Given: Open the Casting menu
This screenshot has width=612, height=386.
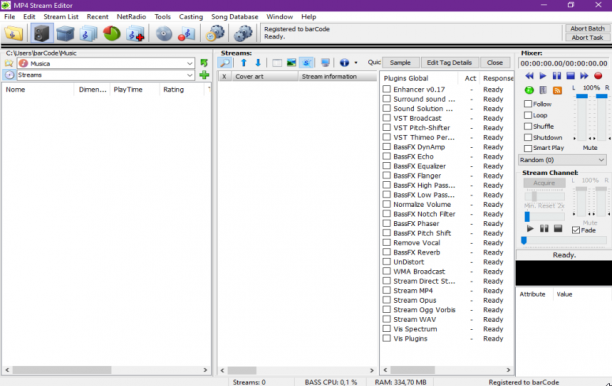Looking at the screenshot, I should (191, 17).
